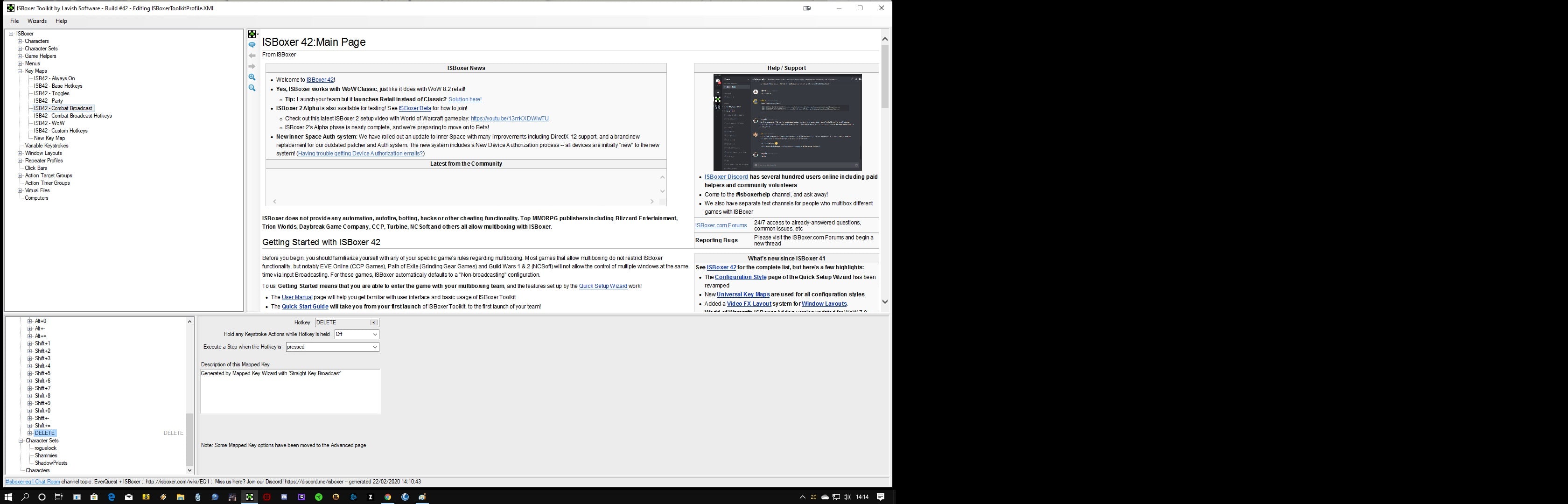Expand the Shift+1 mapped key
This screenshot has width=1568, height=504.
point(30,344)
